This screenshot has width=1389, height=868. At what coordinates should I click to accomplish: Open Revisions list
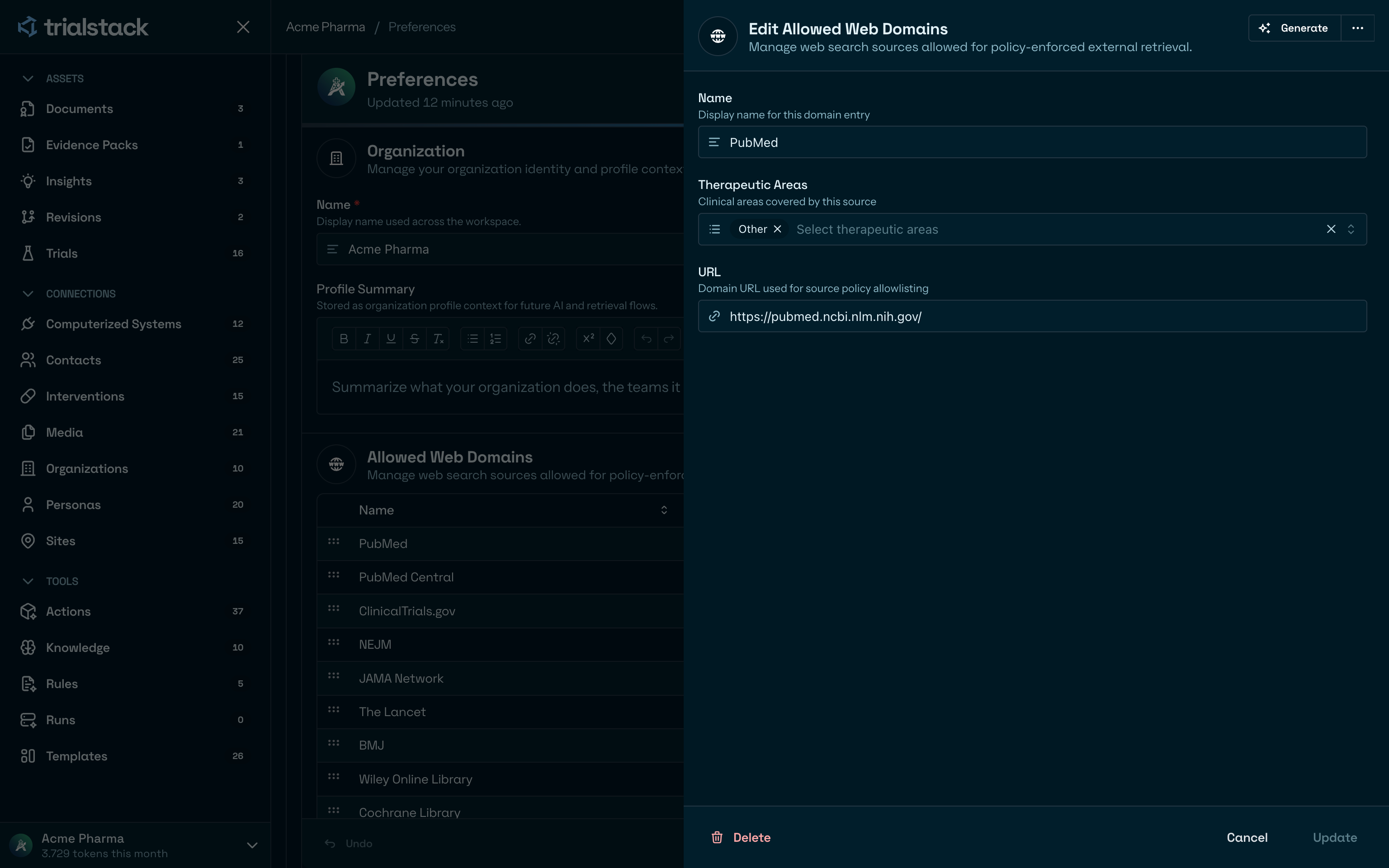[x=135, y=217]
